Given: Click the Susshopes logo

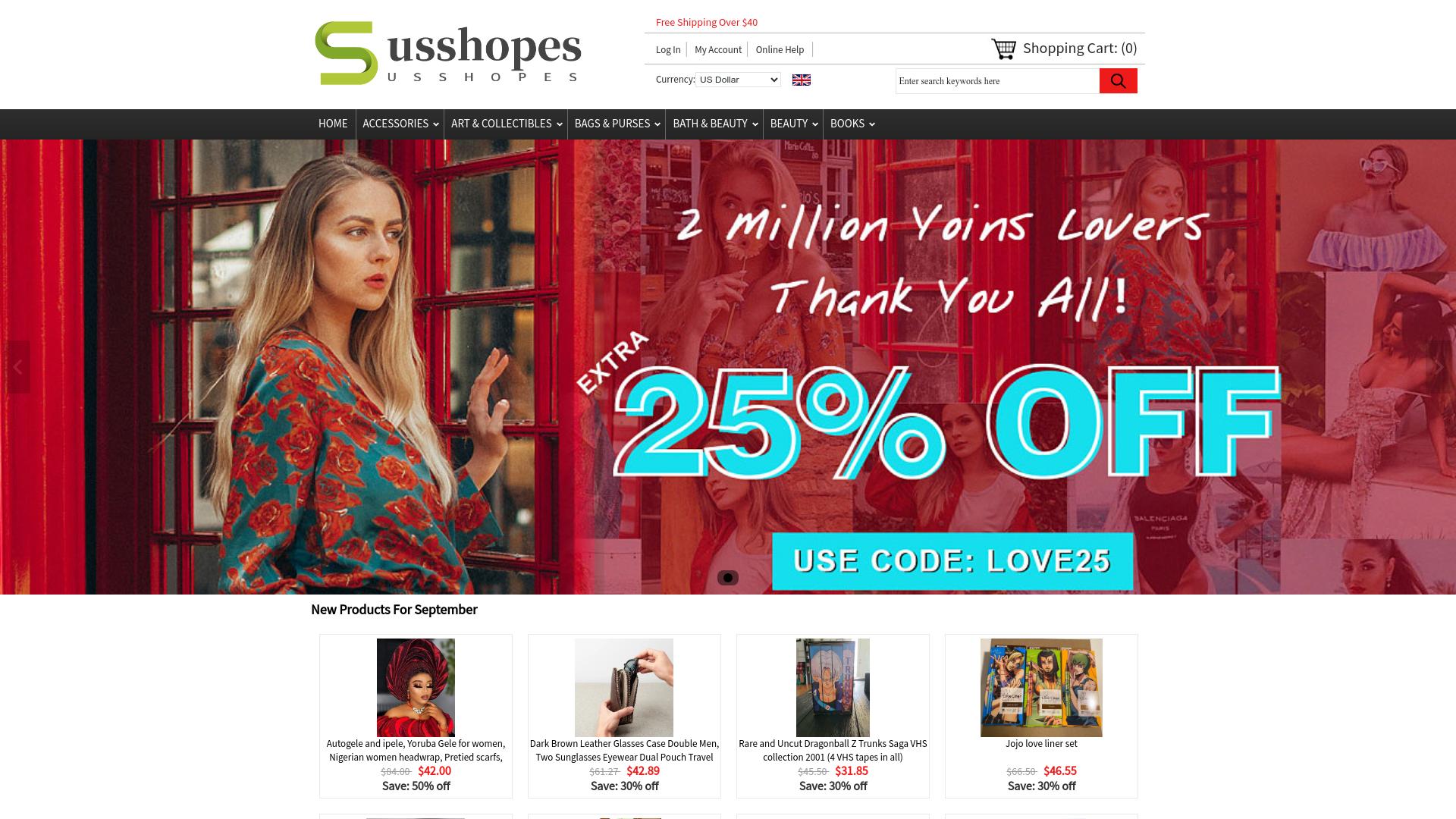Looking at the screenshot, I should [448, 53].
